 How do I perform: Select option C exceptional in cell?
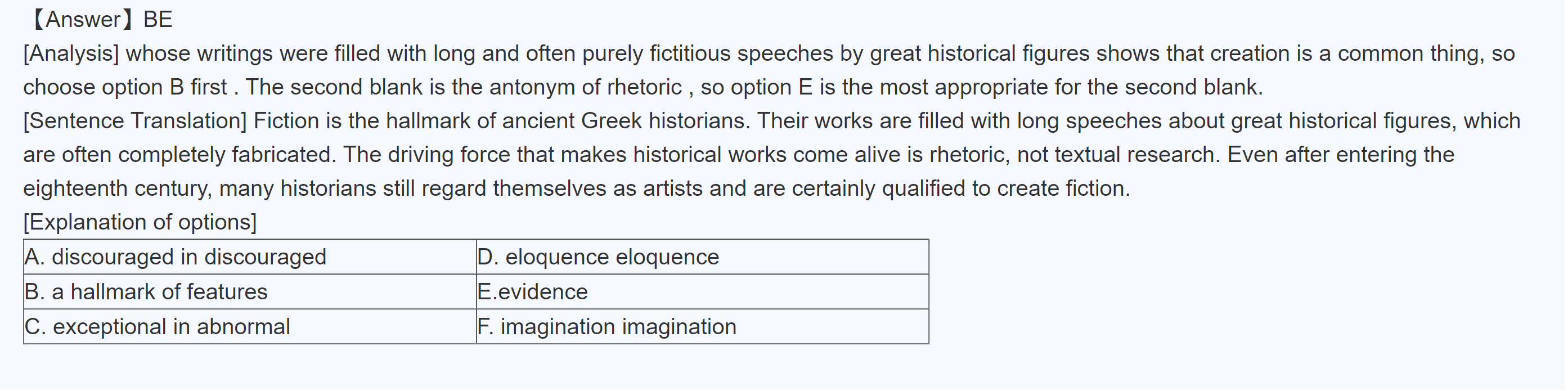click(157, 327)
